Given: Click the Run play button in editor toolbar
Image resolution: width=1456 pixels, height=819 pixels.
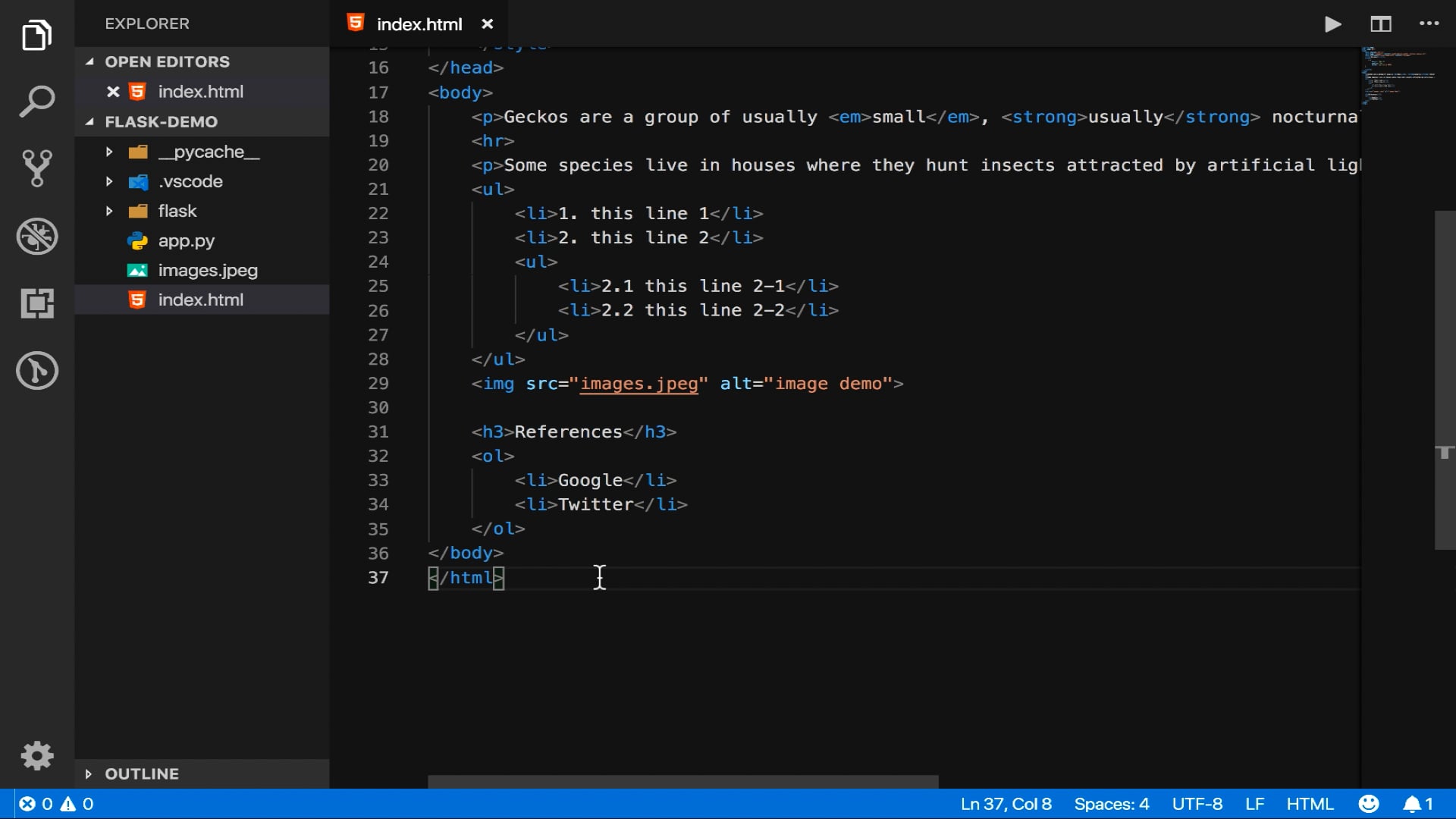Looking at the screenshot, I should (1332, 24).
